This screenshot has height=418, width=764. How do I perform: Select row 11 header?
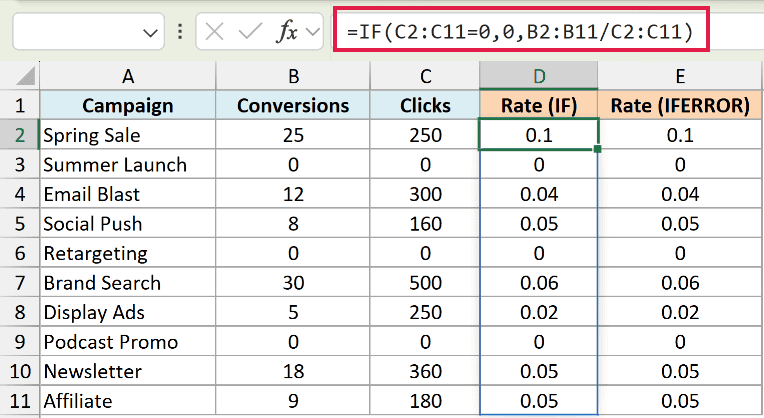click(x=19, y=401)
